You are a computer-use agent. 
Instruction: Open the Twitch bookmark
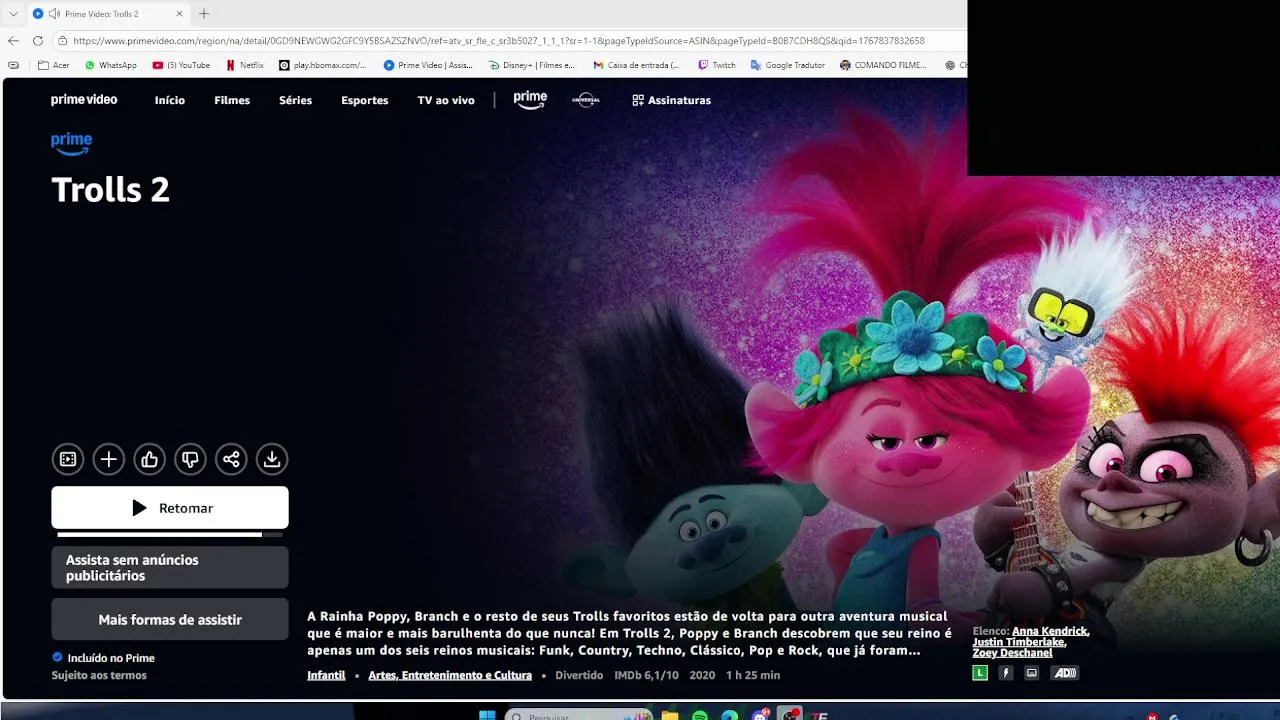[717, 65]
